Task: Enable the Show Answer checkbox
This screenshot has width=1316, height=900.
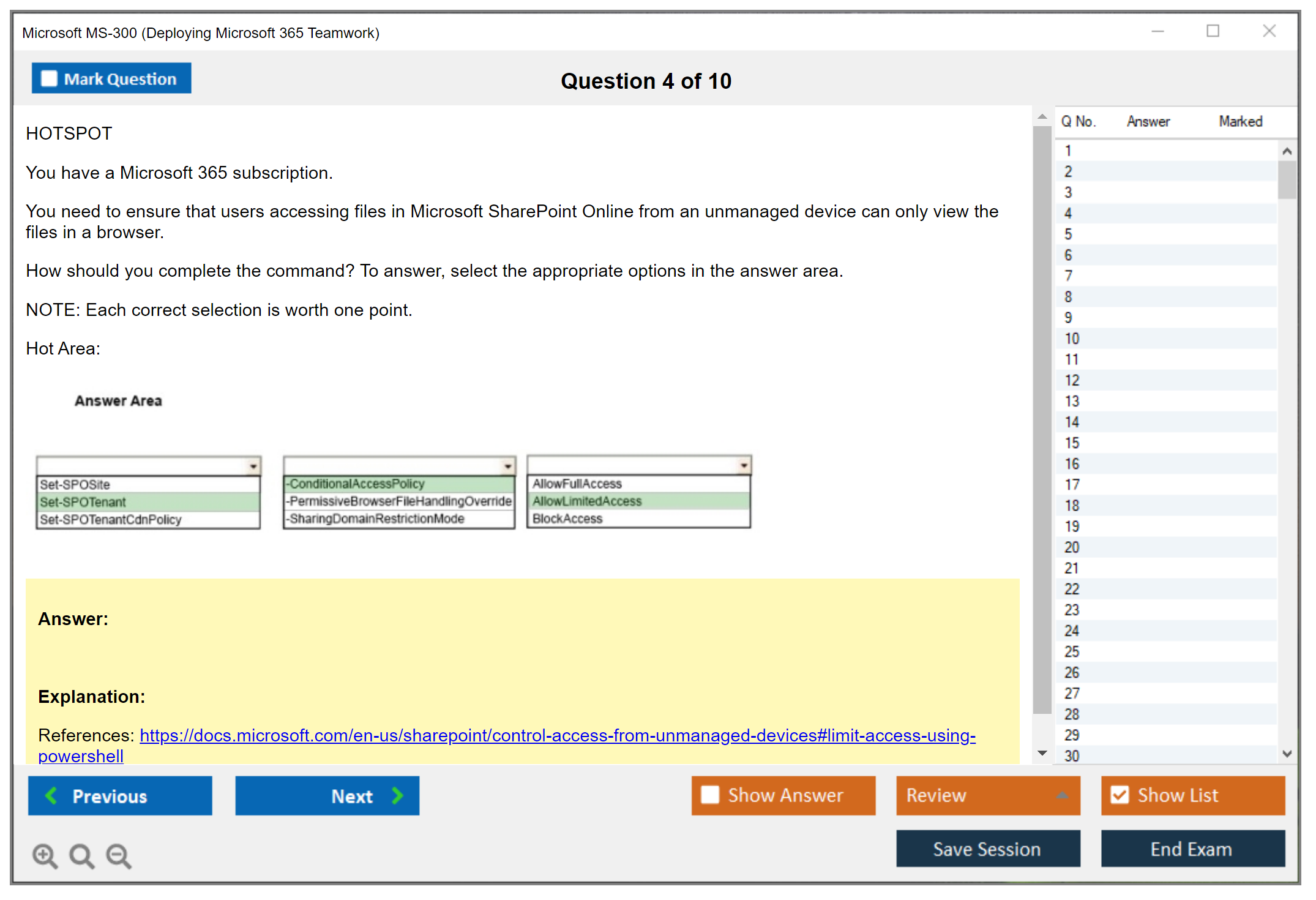Action: point(710,795)
